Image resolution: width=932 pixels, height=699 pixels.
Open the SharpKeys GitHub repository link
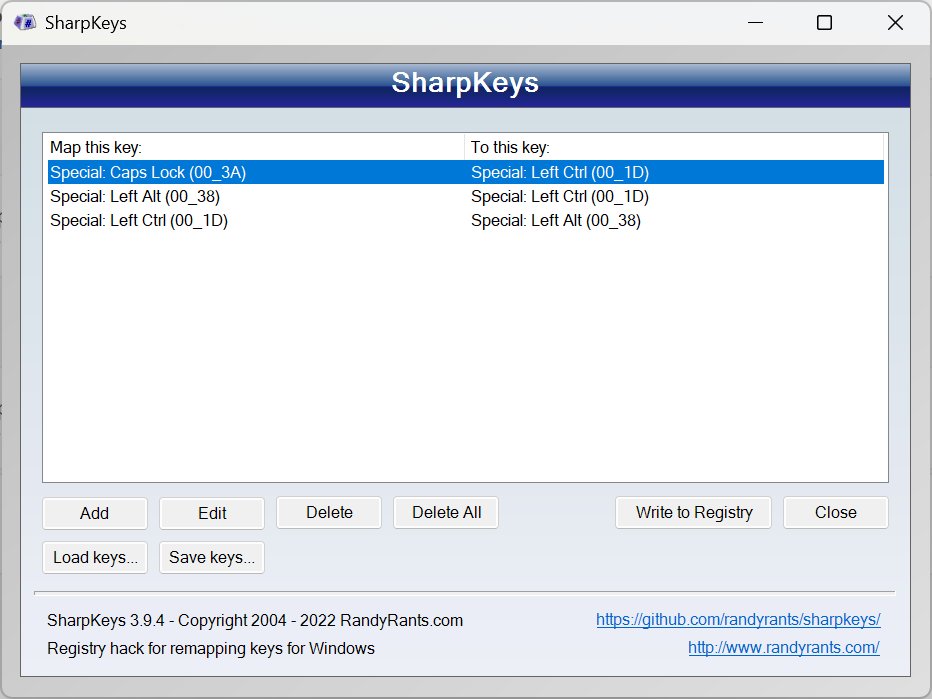click(x=738, y=620)
